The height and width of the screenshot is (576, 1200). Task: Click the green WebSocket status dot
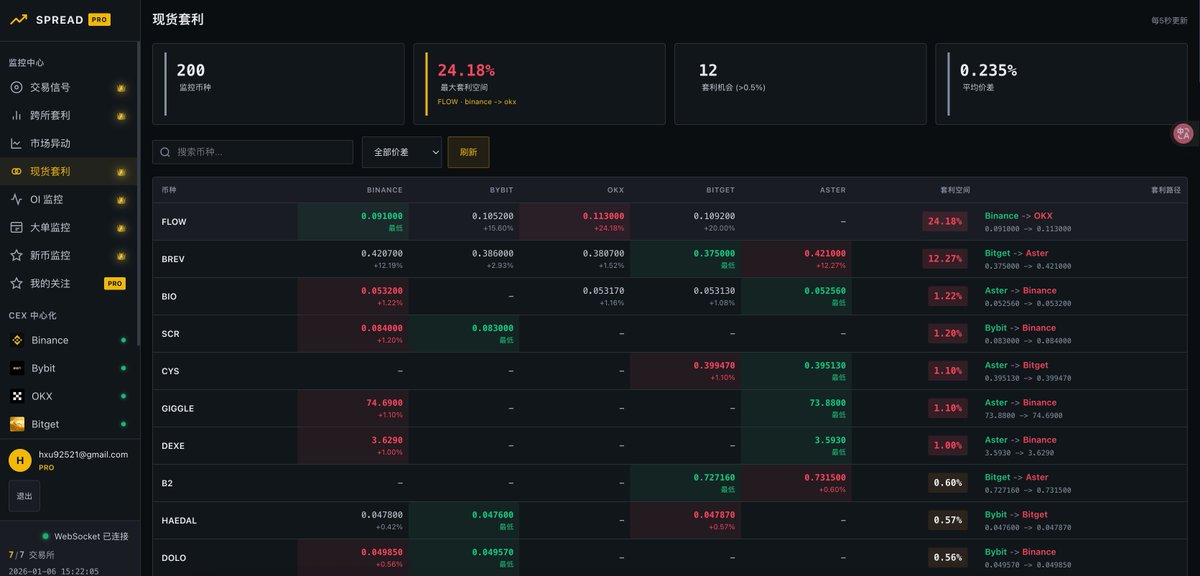click(45, 536)
